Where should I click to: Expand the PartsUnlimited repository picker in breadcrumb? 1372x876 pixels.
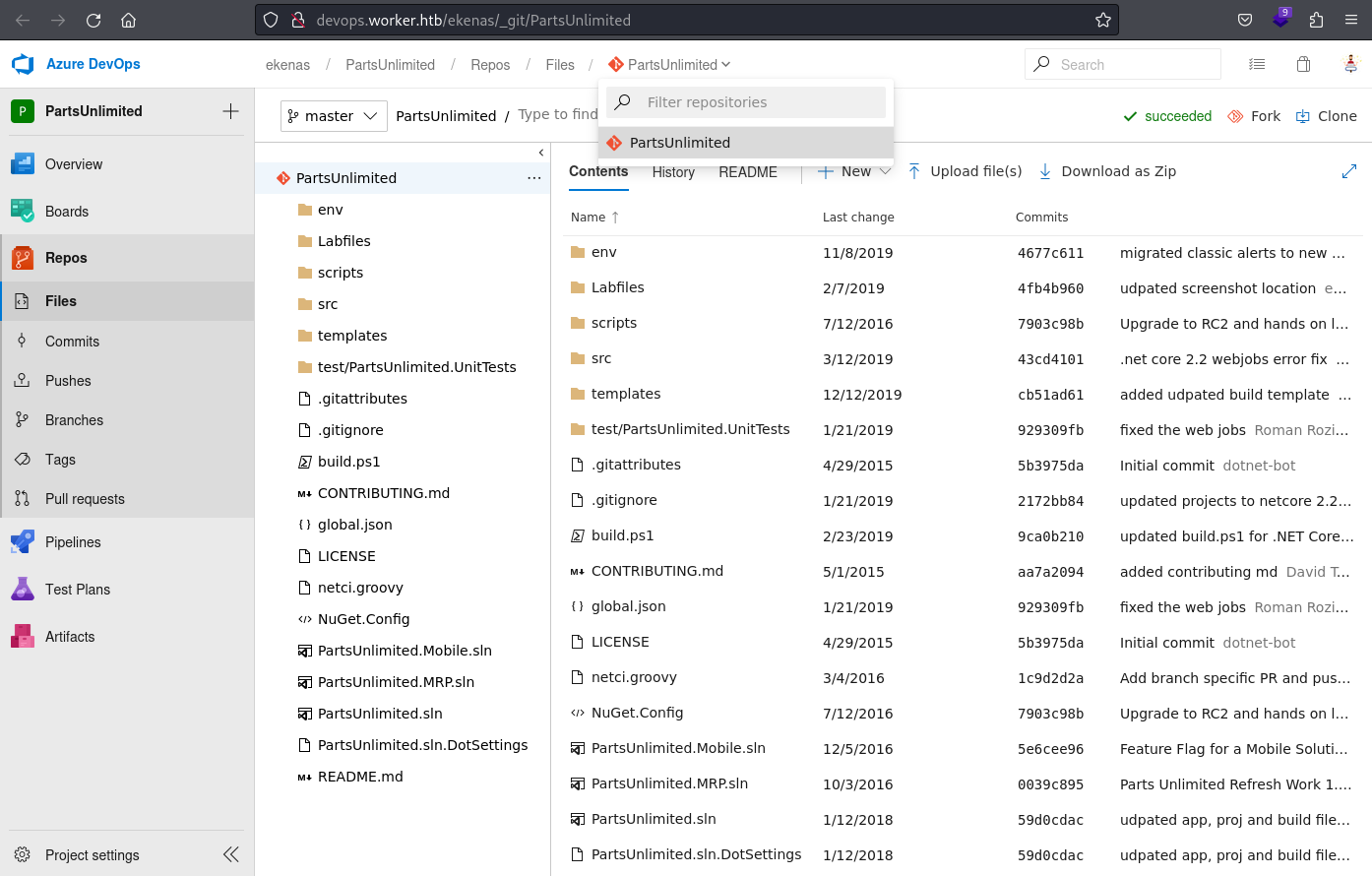pyautogui.click(x=670, y=65)
